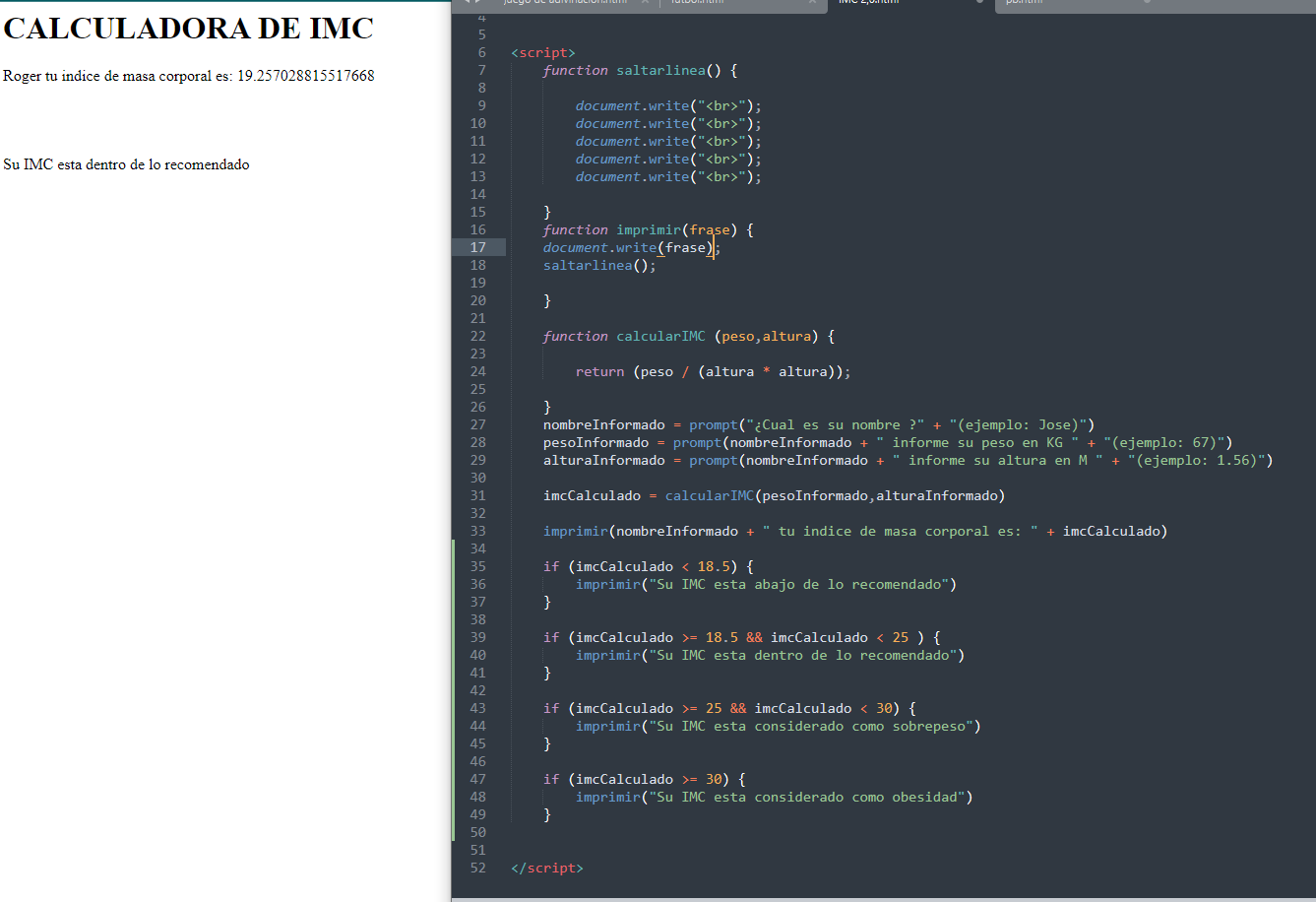Viewport: 1316px width, 902px height.
Task: Click the 'Roger tu indice de masa corporal' result text
Action: (x=189, y=76)
